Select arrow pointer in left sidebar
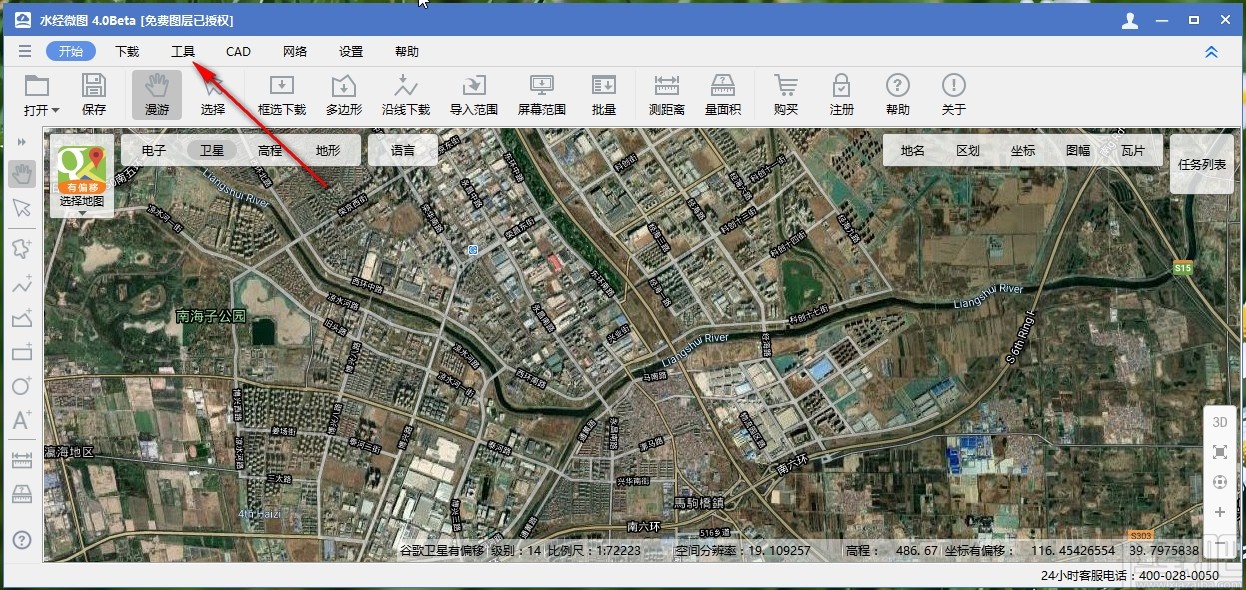Screen dimensions: 1246x590 pos(22,208)
